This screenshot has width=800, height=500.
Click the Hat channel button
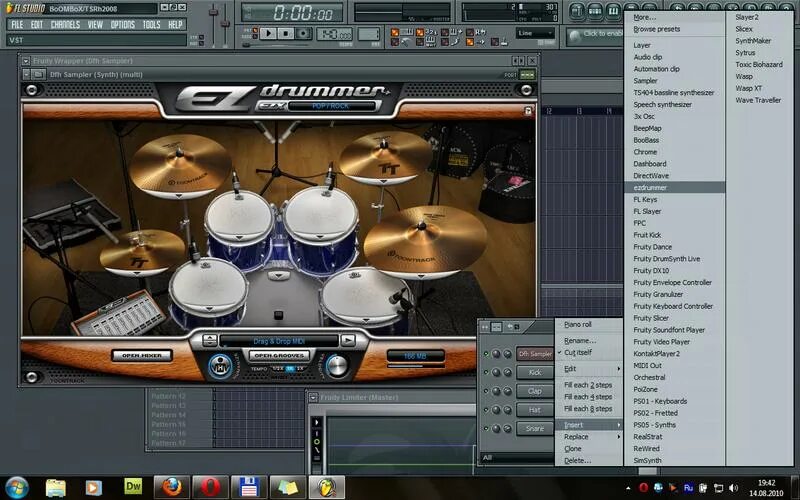(x=534, y=410)
